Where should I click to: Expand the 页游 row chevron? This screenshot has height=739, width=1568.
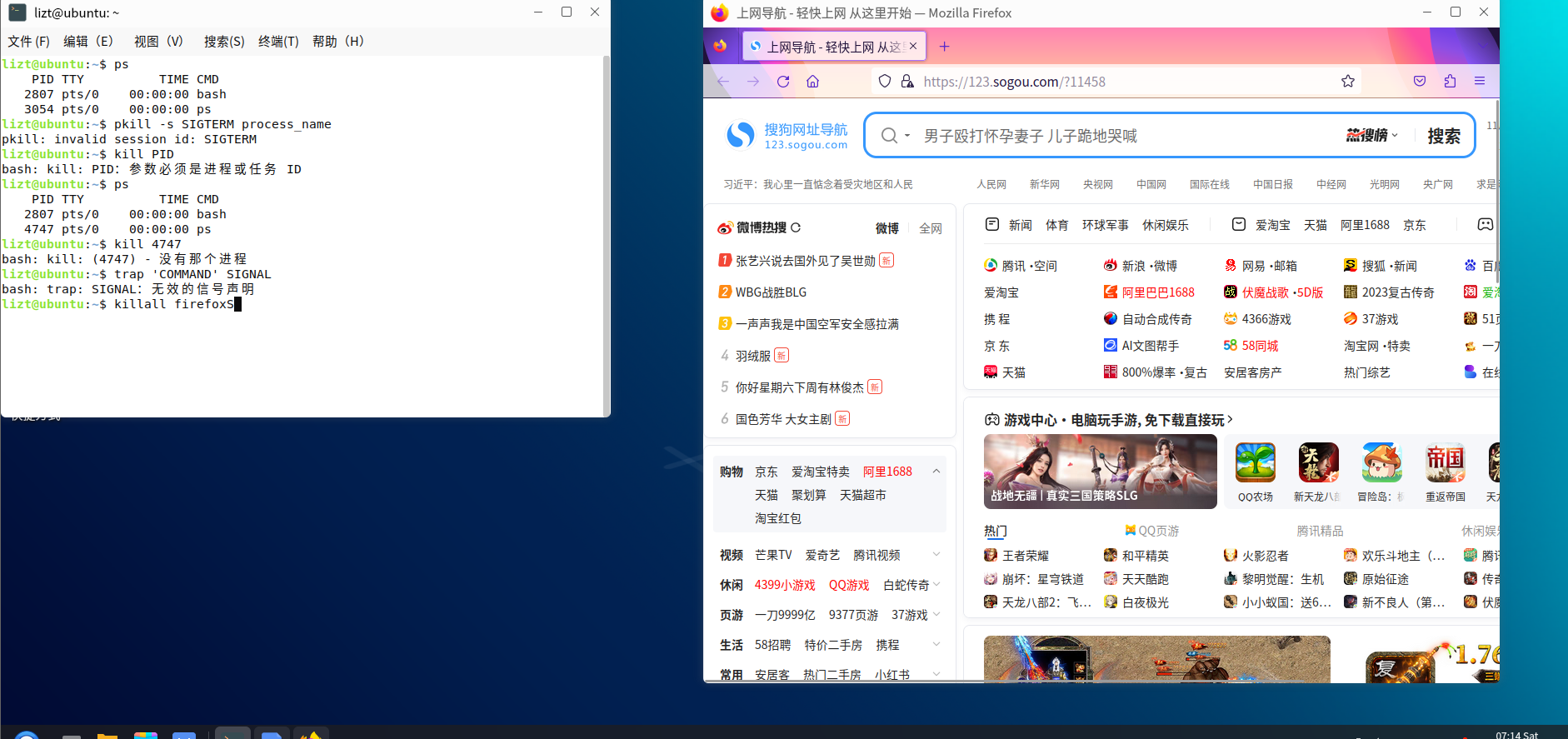tap(936, 615)
